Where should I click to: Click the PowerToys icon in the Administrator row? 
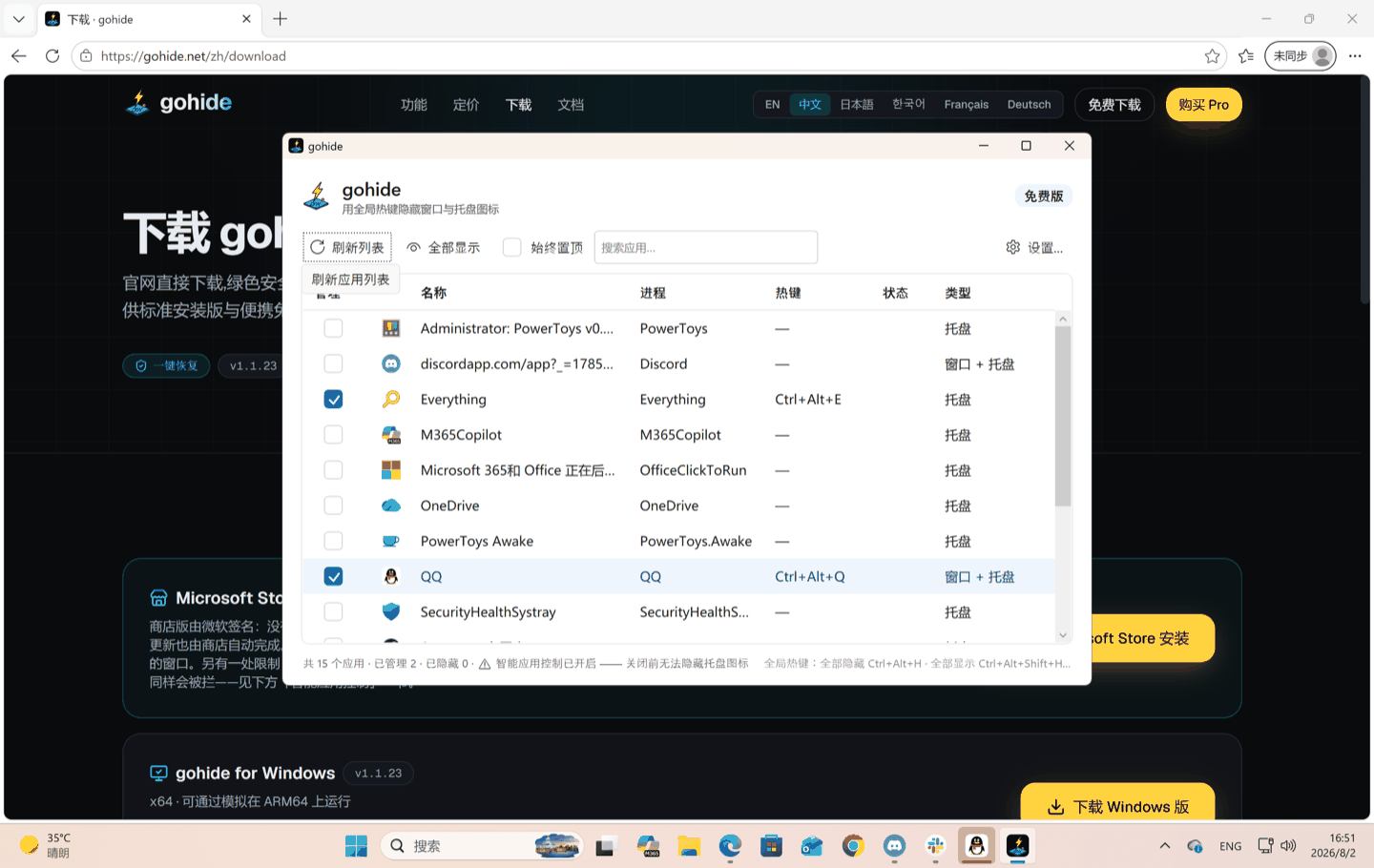coord(390,328)
